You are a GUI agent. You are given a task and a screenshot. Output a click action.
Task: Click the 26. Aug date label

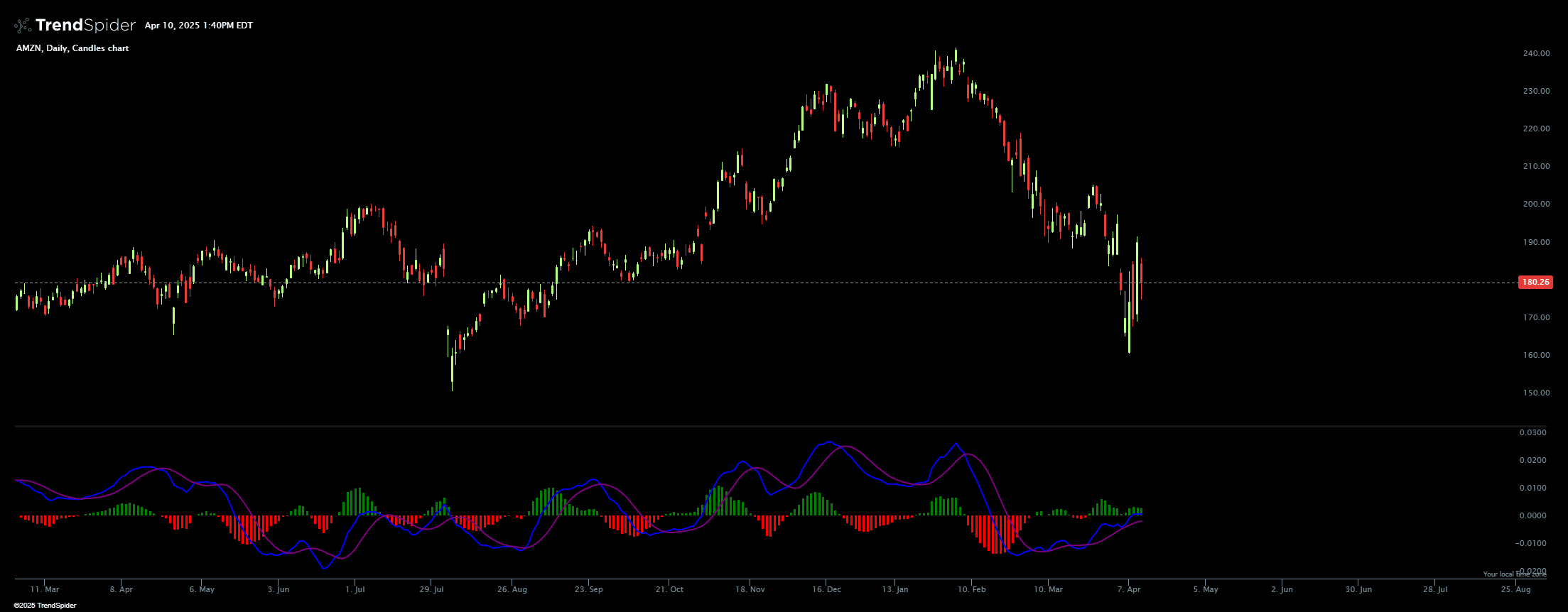[512, 589]
